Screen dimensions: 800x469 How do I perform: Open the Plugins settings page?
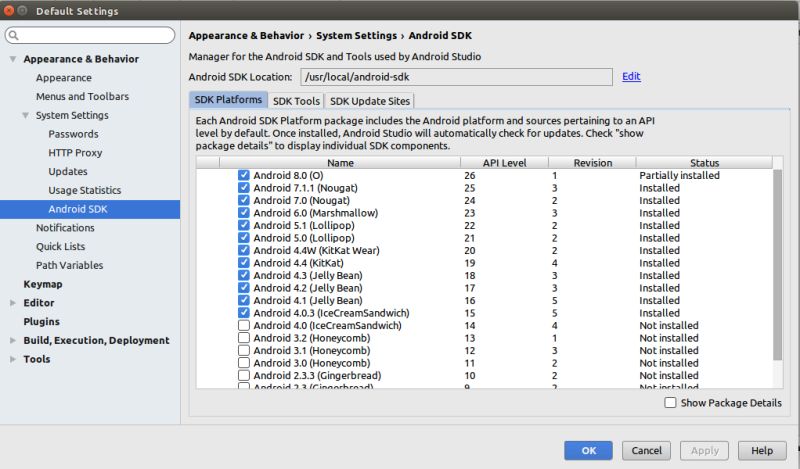click(41, 322)
